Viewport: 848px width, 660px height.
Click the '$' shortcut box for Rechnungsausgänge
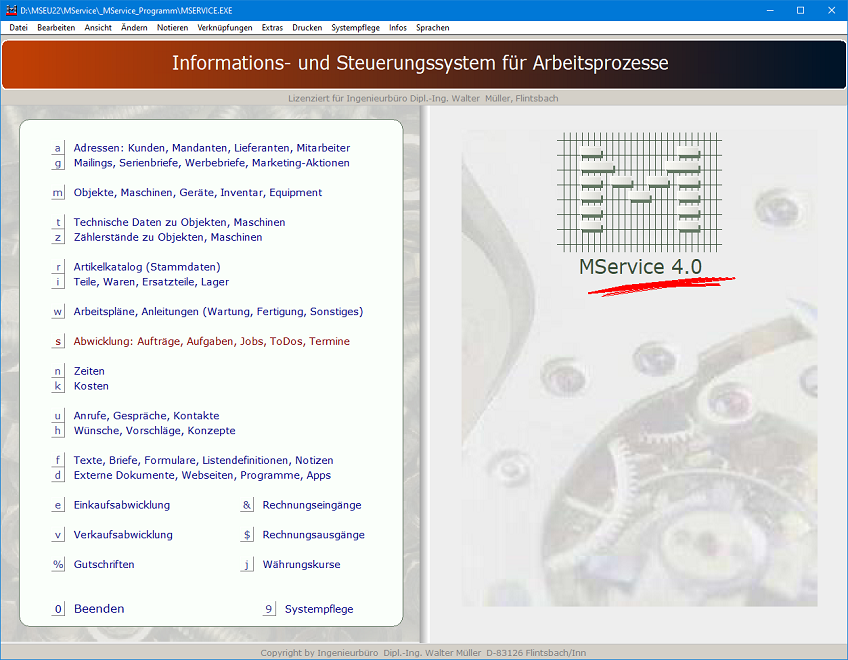[247, 536]
